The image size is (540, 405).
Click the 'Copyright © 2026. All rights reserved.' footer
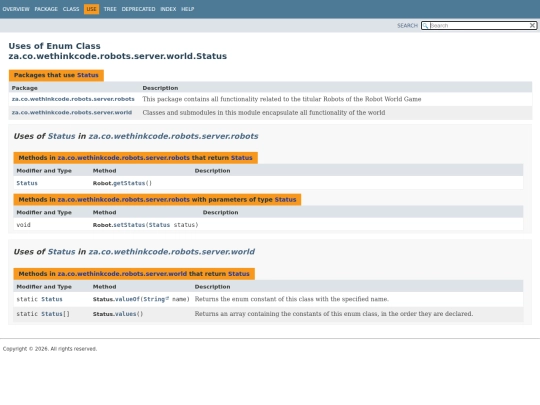coord(50,349)
